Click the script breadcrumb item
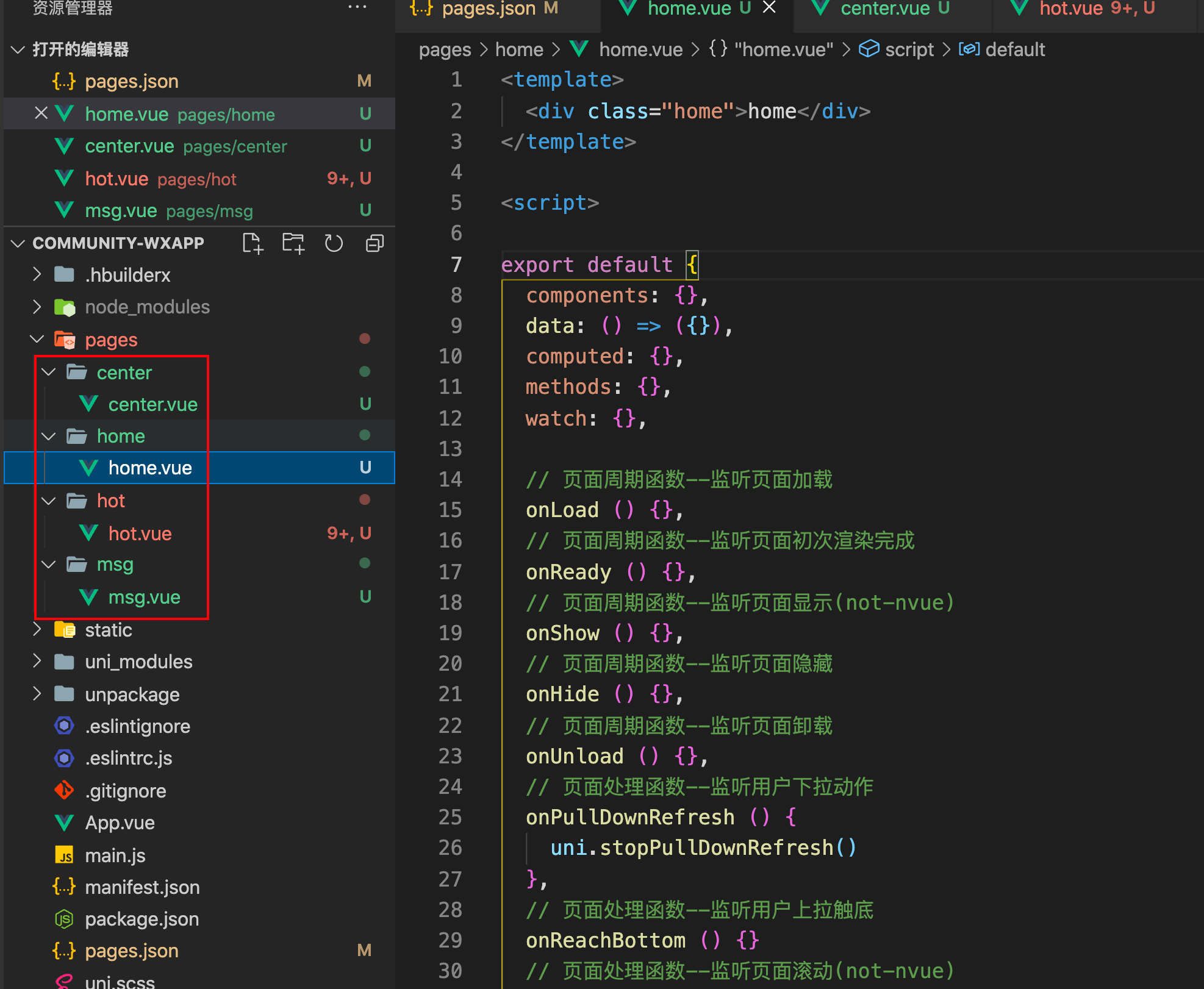This screenshot has width=1204, height=989. pyautogui.click(x=909, y=49)
